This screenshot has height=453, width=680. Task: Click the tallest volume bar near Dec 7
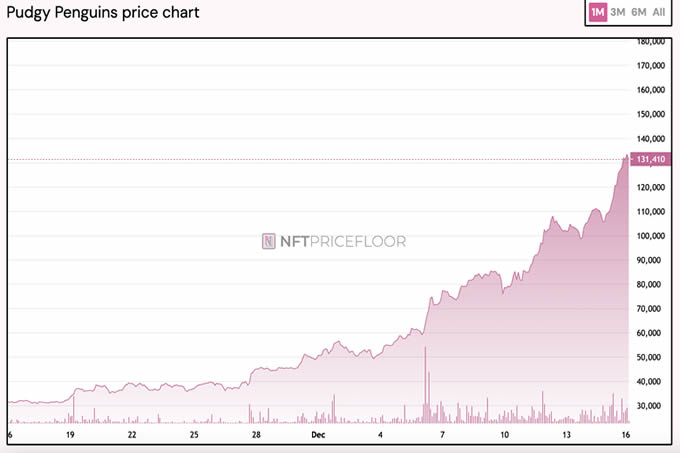click(425, 385)
